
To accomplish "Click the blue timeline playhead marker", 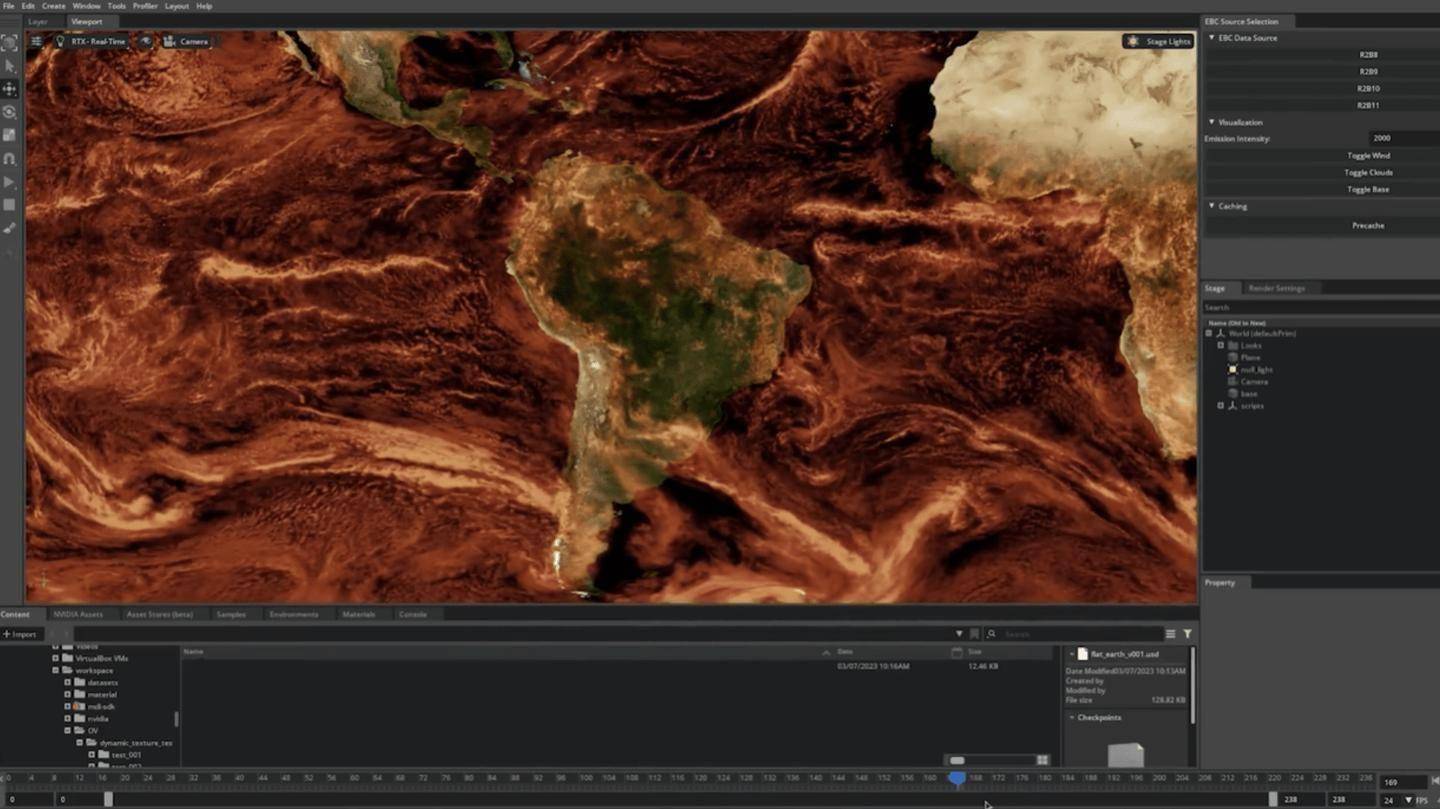I will point(957,778).
